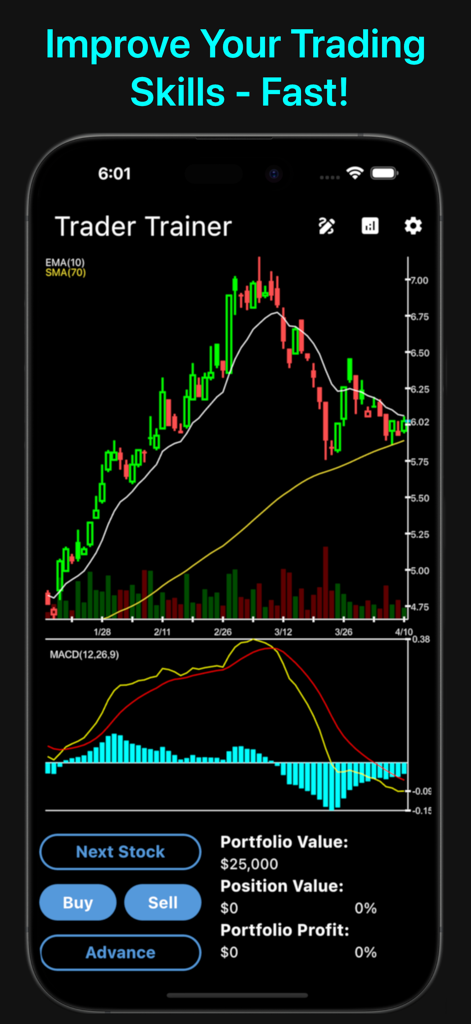Tap the Buy button

point(78,903)
